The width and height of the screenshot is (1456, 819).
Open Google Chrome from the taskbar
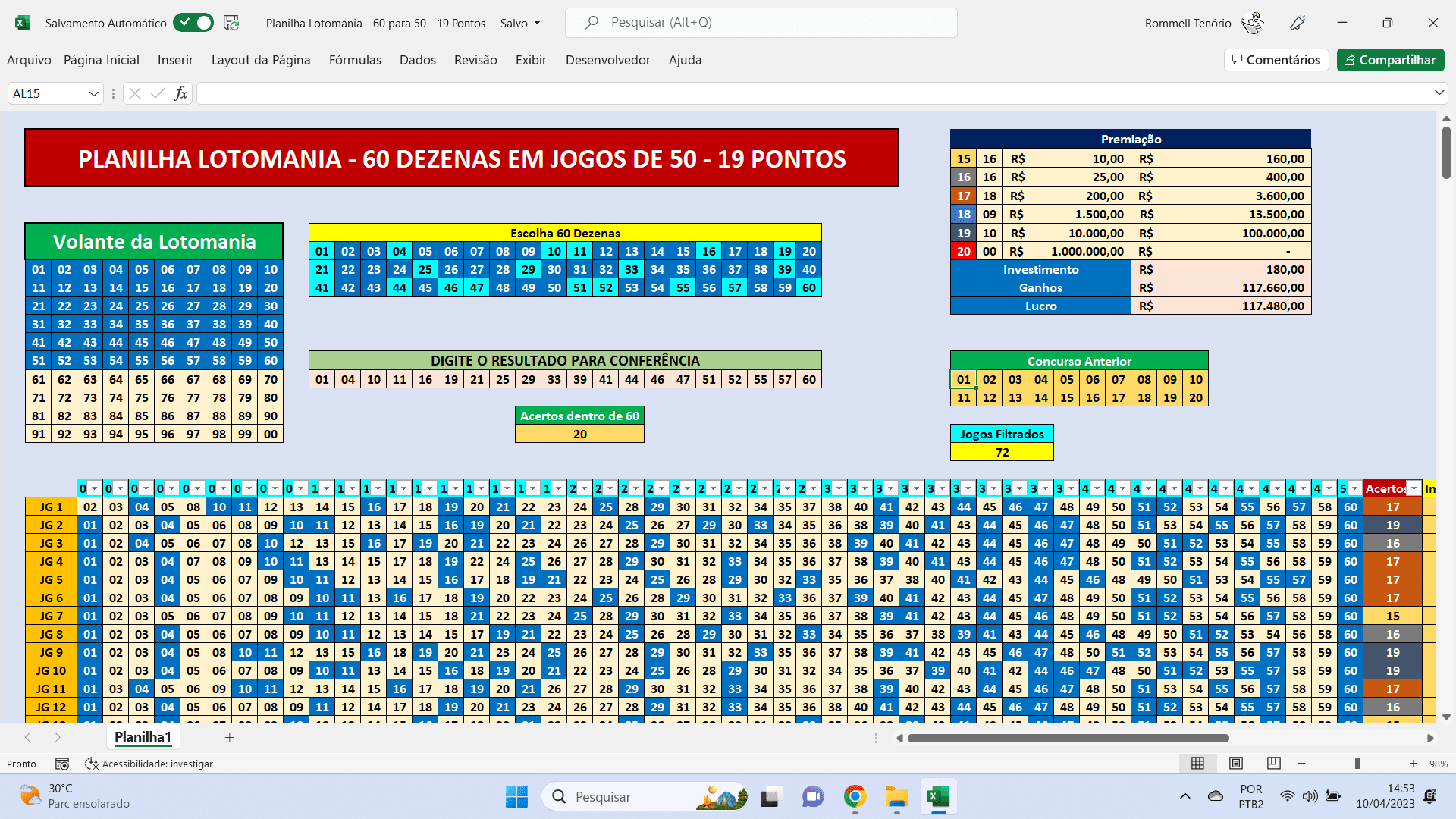pyautogui.click(x=855, y=797)
